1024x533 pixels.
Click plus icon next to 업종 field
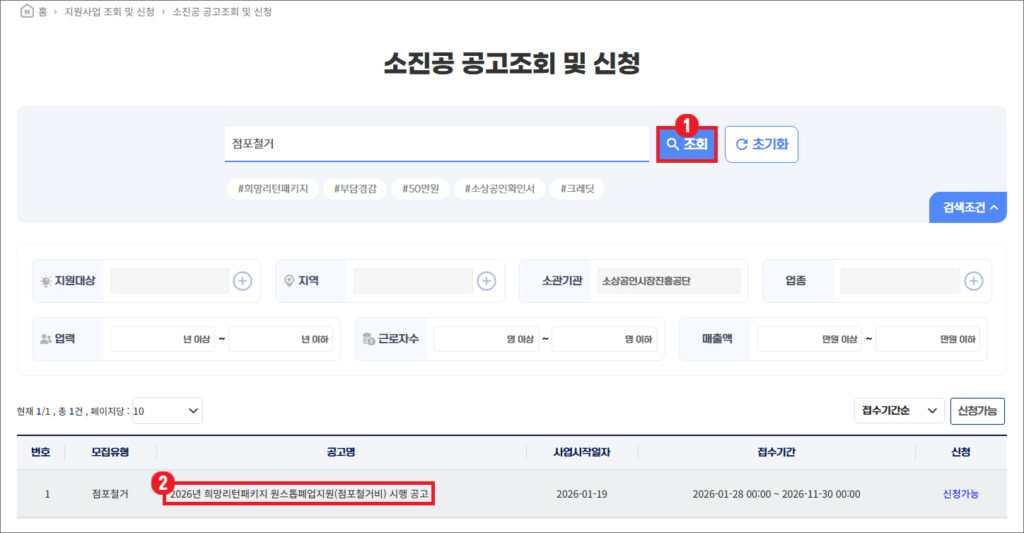973,281
